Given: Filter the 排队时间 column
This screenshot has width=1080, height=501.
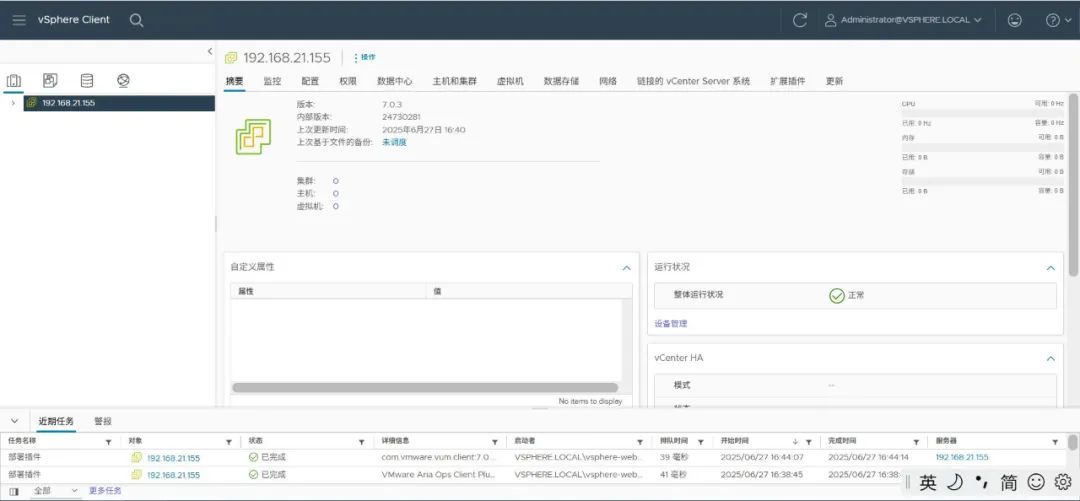Looking at the screenshot, I should [700, 442].
